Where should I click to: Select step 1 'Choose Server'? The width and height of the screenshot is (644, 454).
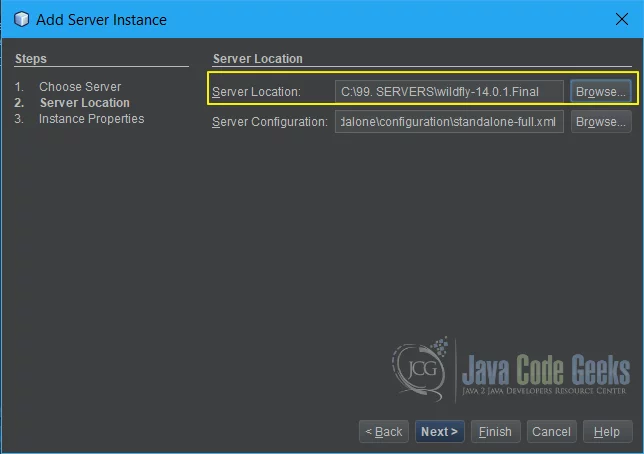point(80,87)
